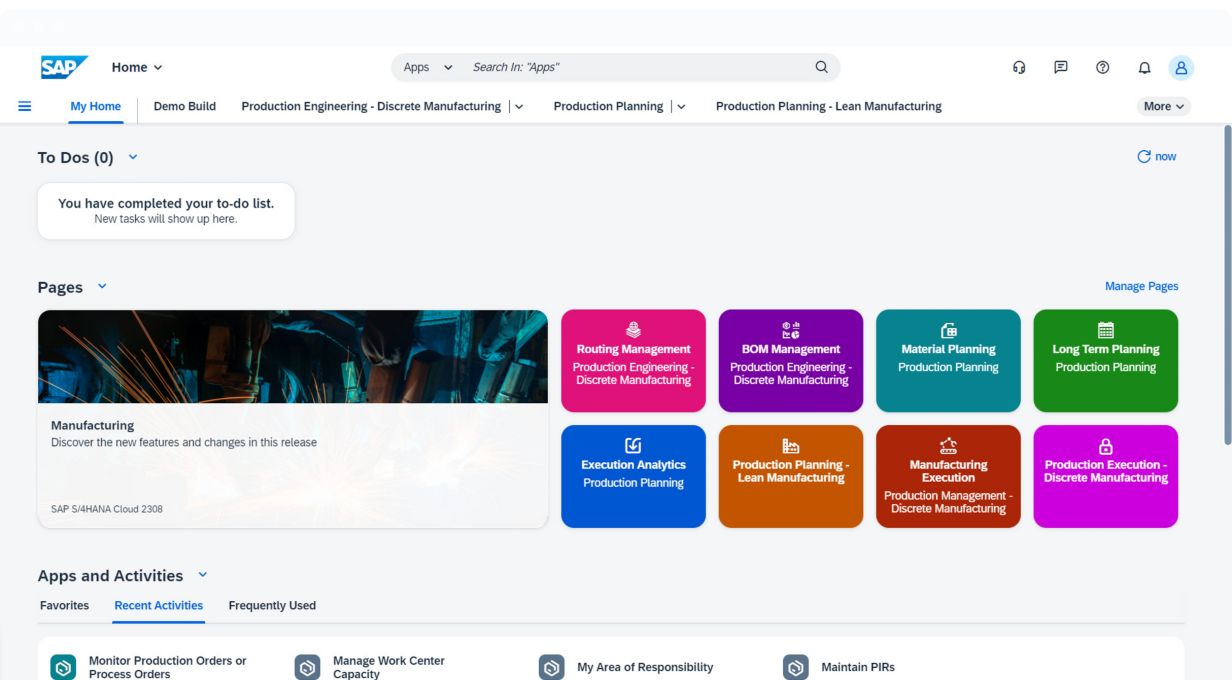The width and height of the screenshot is (1232, 680).
Task: Collapse the To Dos section chevron
Action: 134,157
